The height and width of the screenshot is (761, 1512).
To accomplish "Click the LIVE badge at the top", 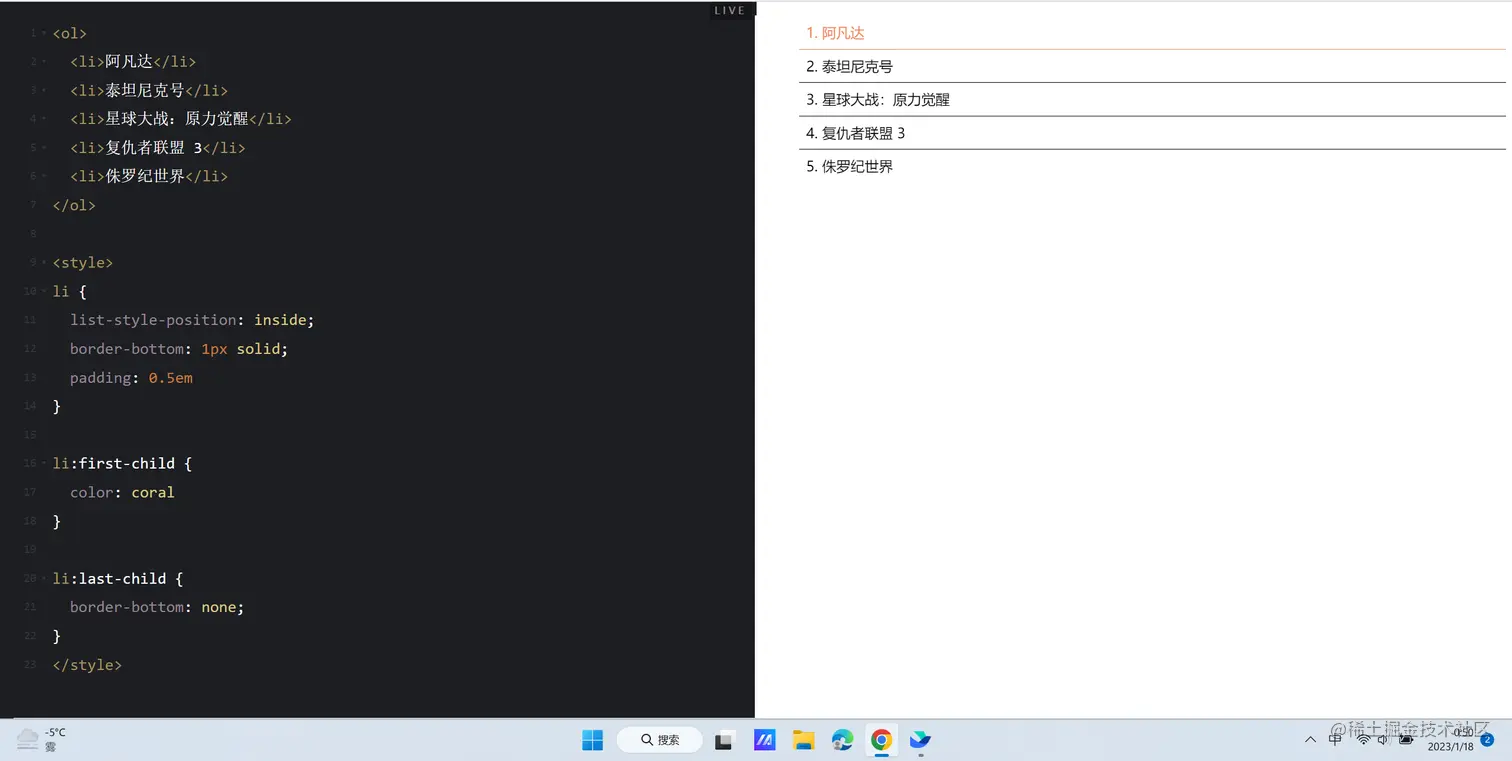I will pyautogui.click(x=729, y=10).
